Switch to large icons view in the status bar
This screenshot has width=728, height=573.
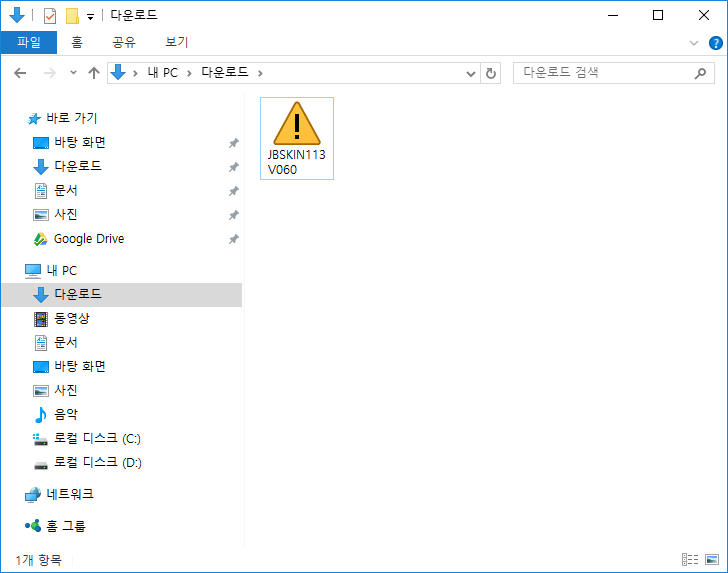(x=712, y=560)
